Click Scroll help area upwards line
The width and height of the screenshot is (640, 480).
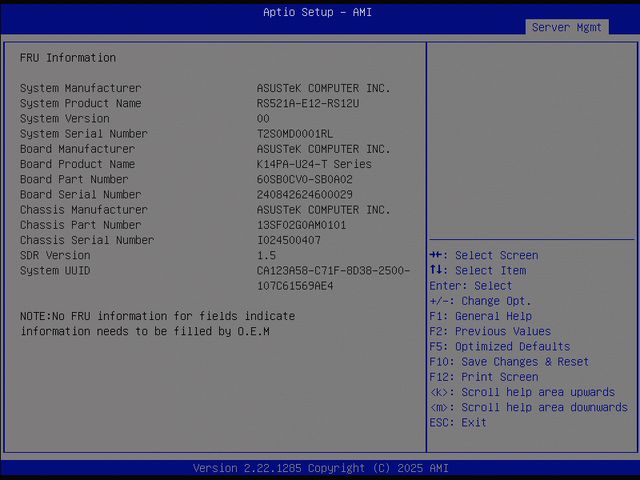[x=522, y=392]
